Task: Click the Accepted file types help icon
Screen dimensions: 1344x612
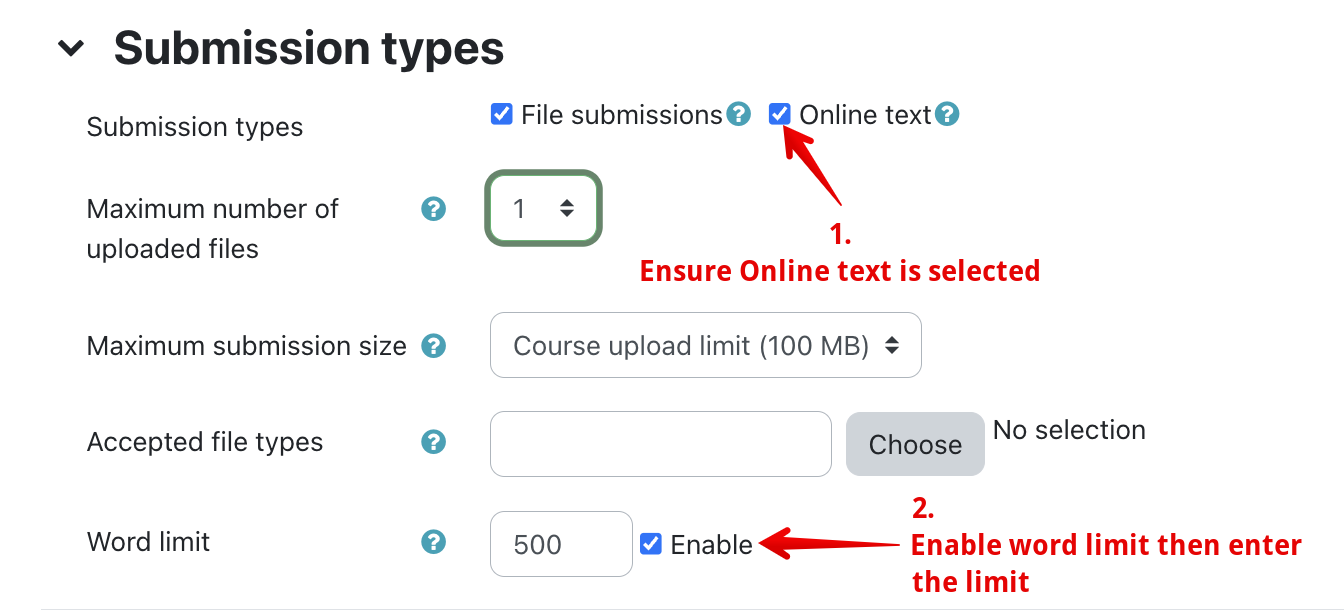Action: [433, 442]
